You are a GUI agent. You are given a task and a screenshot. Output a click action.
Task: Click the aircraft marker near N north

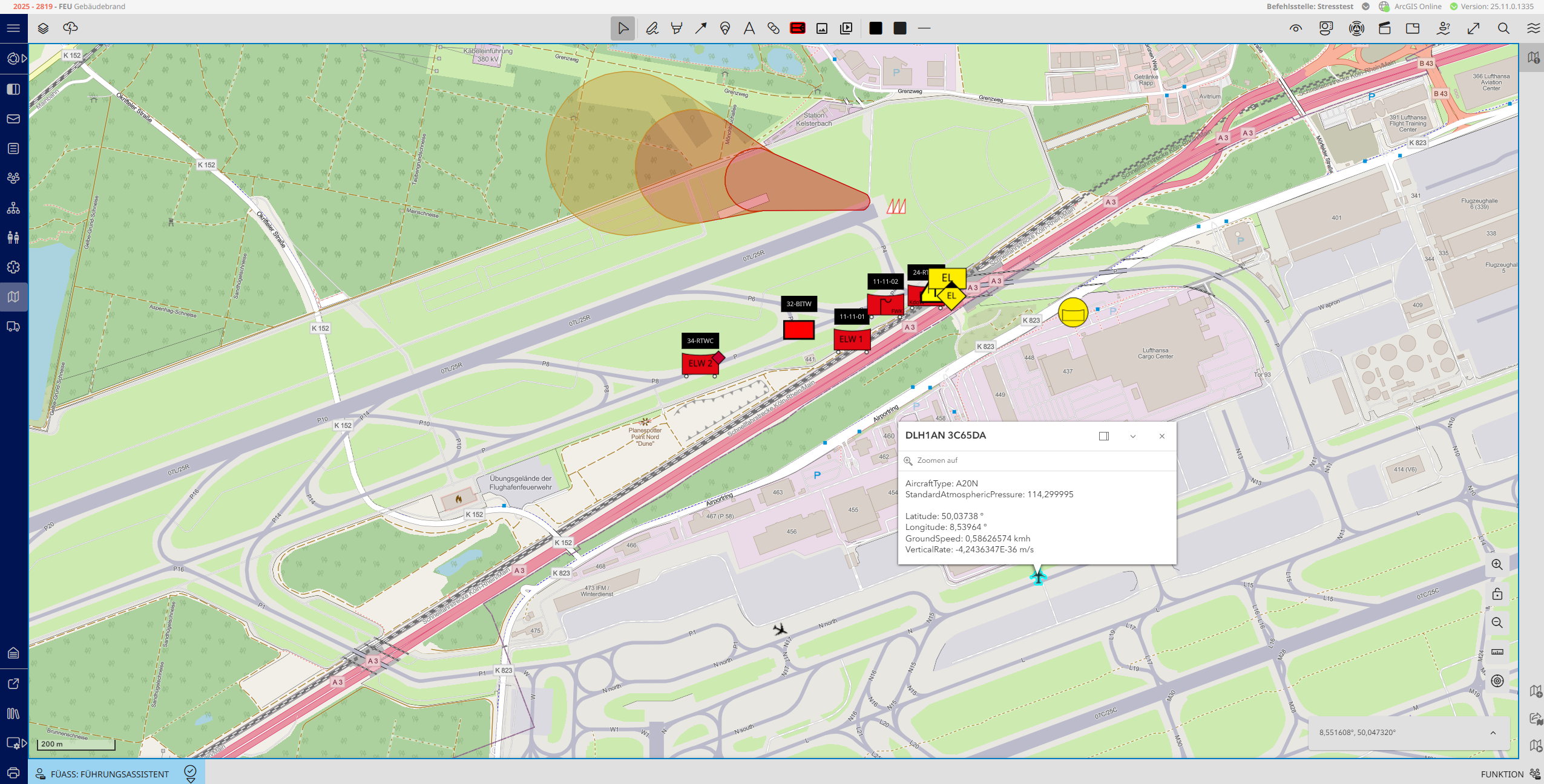(x=780, y=629)
